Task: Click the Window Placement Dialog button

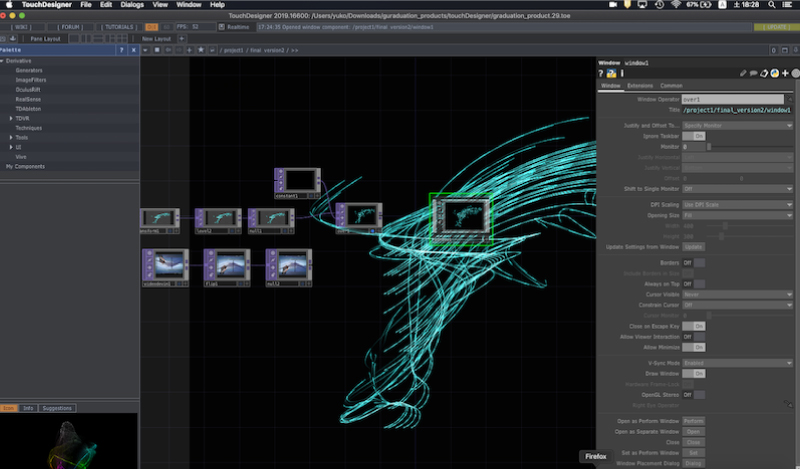Action: [x=693, y=463]
